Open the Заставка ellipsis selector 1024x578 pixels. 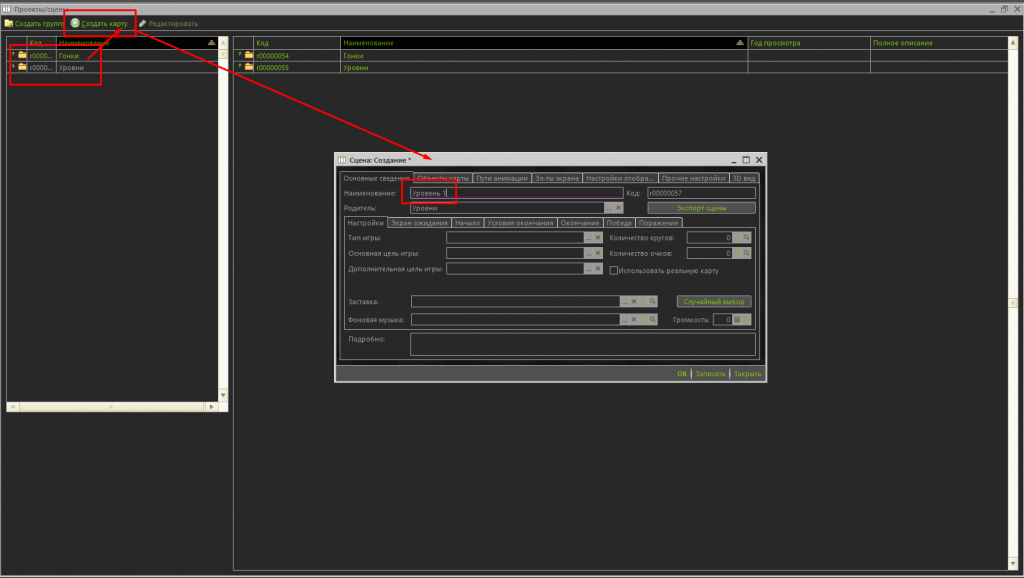(x=624, y=302)
